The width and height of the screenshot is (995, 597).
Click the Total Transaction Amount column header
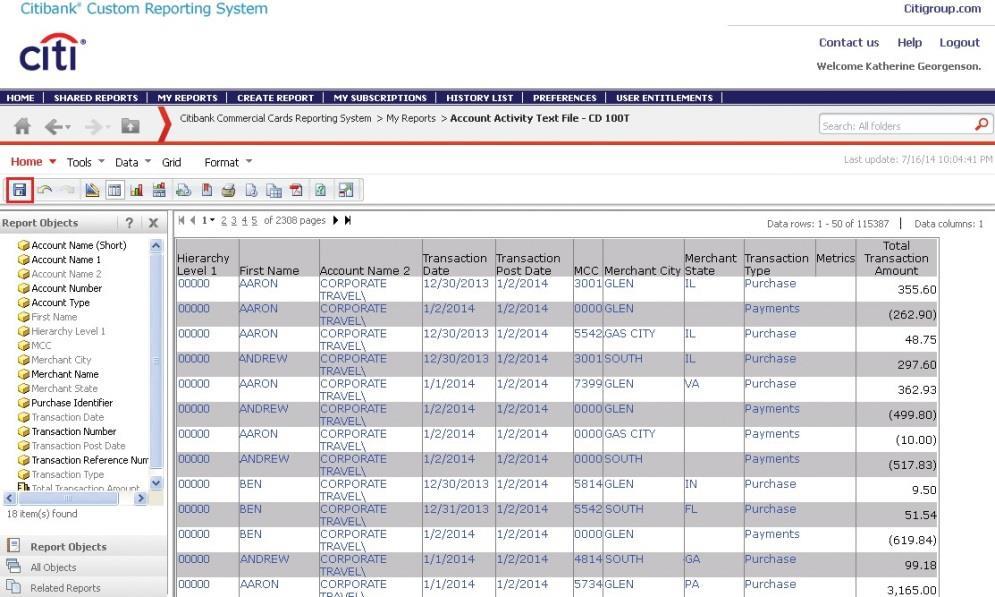[x=896, y=258]
